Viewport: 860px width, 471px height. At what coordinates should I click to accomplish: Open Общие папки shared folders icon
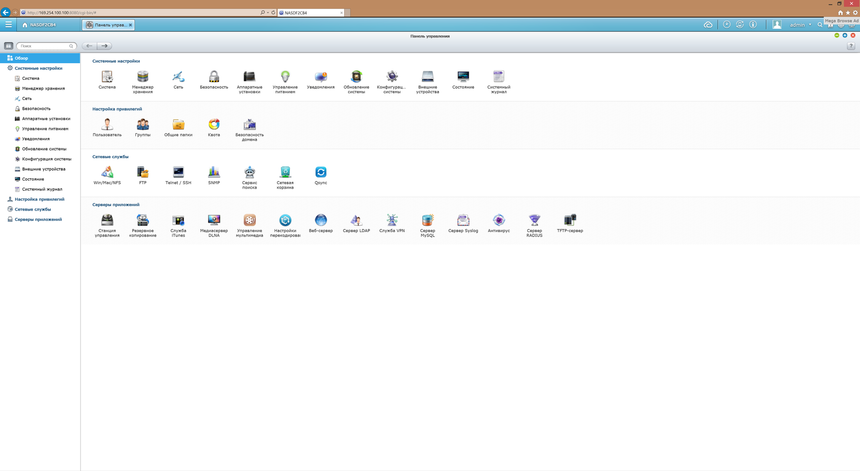pos(178,125)
